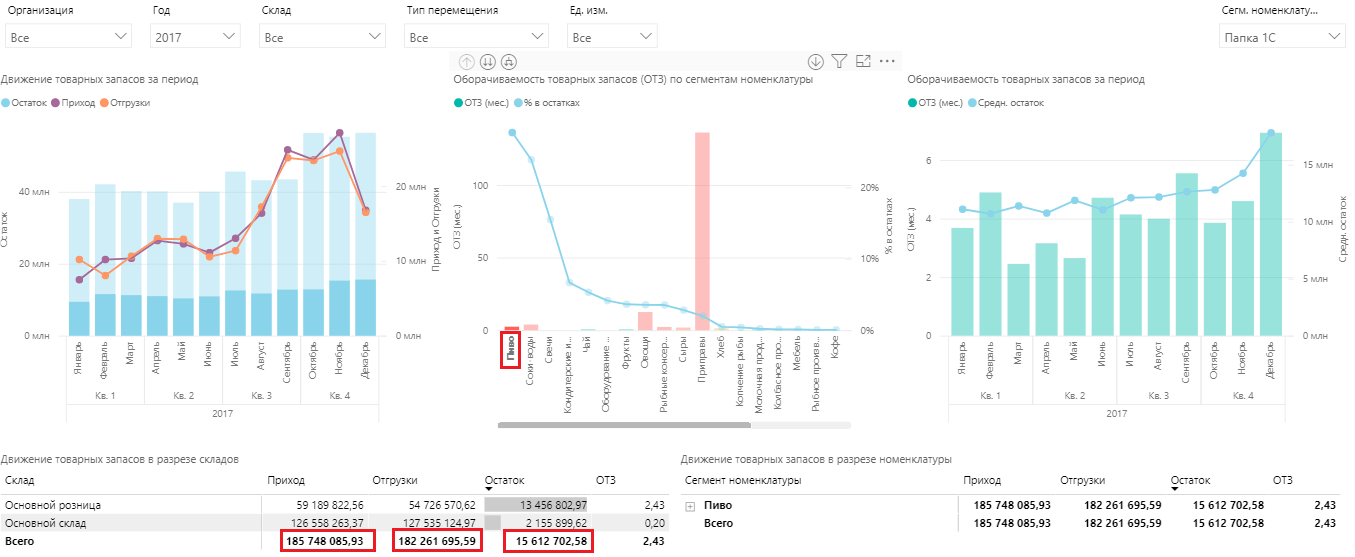Viewport: 1355px width, 557px height.
Task: Open the Сегм. номенклатуры dropdown showing Папка 1С
Action: [x=1282, y=37]
